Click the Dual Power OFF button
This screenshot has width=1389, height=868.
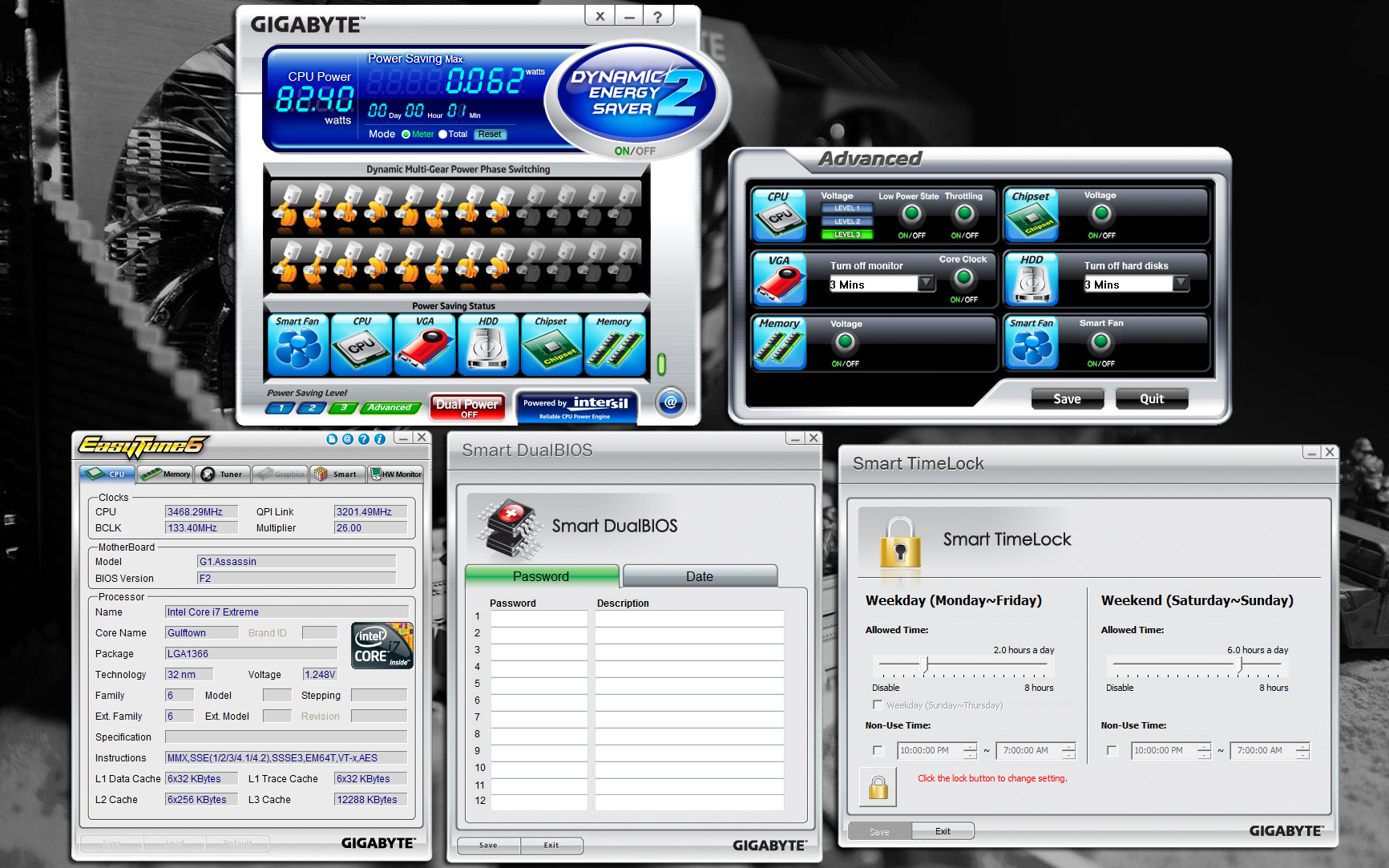click(468, 407)
